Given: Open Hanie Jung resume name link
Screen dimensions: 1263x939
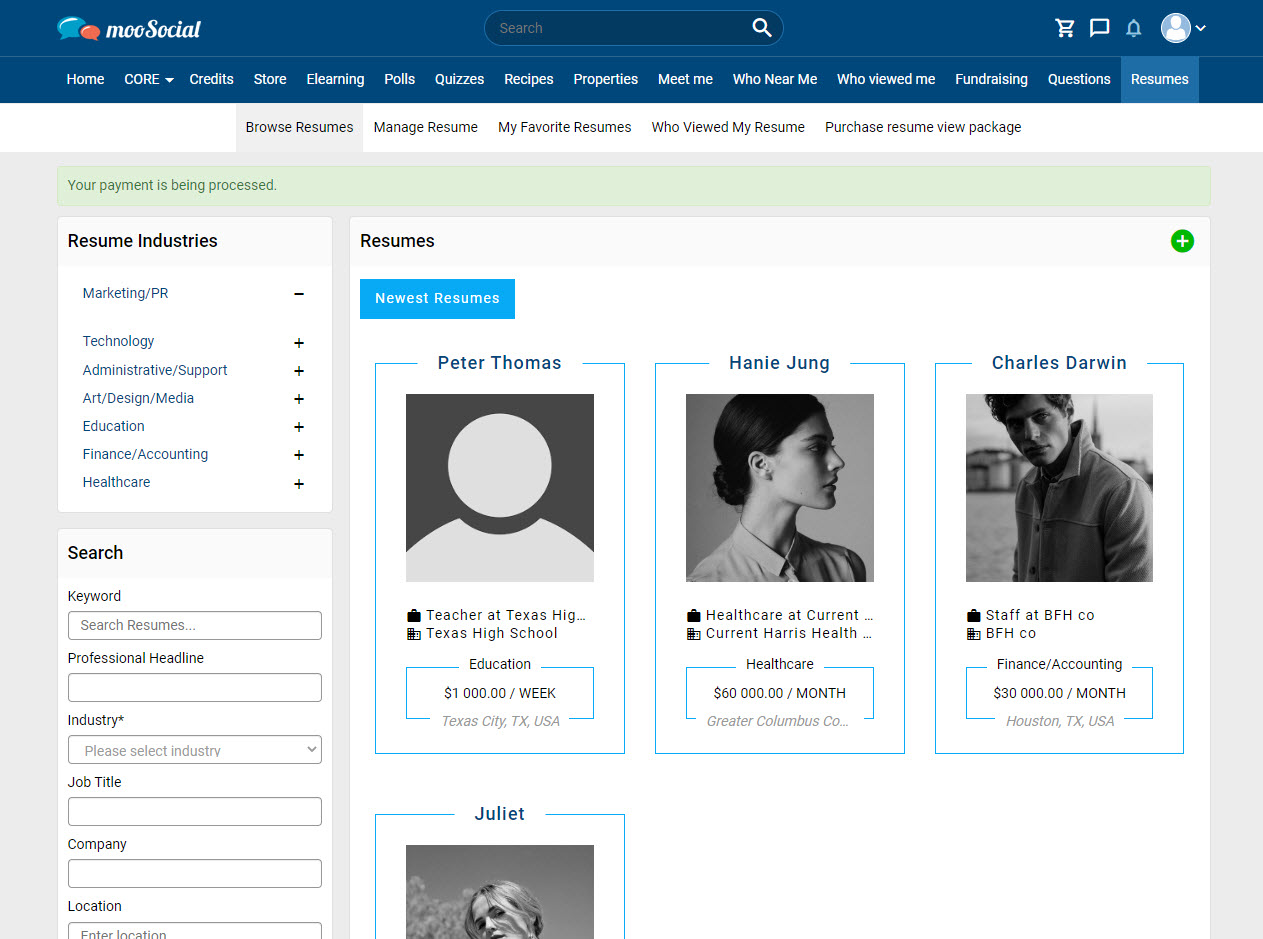Looking at the screenshot, I should [x=780, y=363].
